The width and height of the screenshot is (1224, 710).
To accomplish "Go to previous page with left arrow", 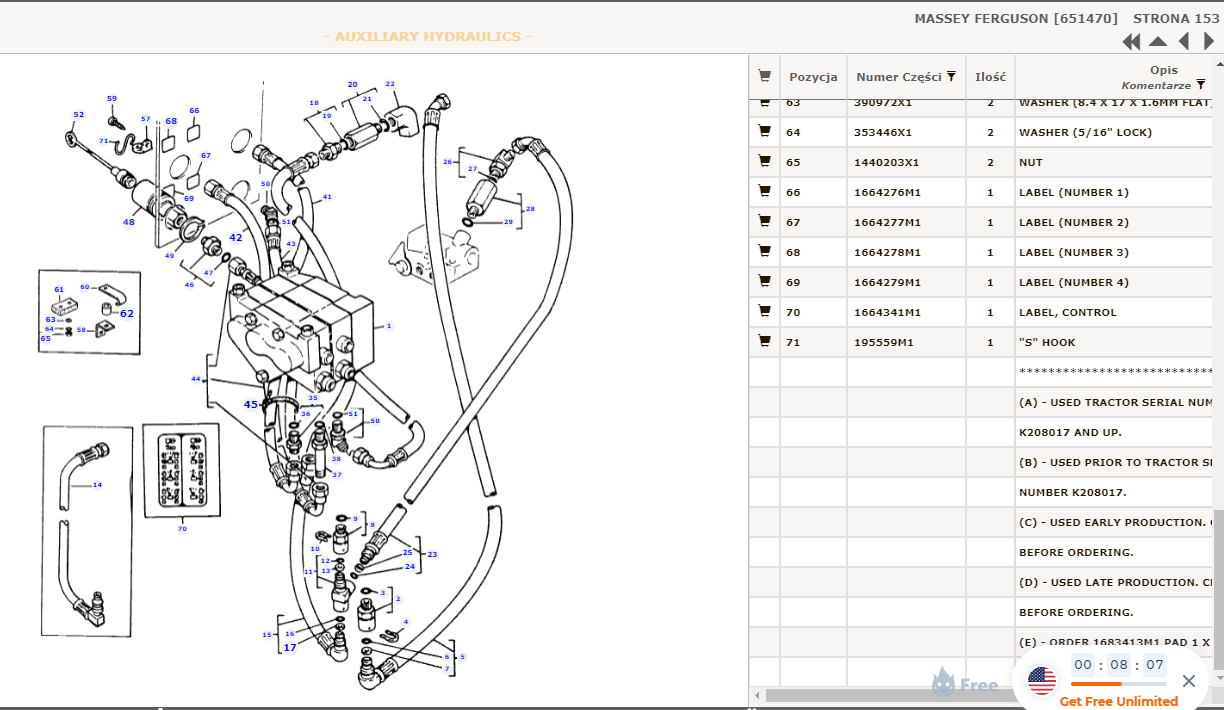I will tap(1184, 41).
